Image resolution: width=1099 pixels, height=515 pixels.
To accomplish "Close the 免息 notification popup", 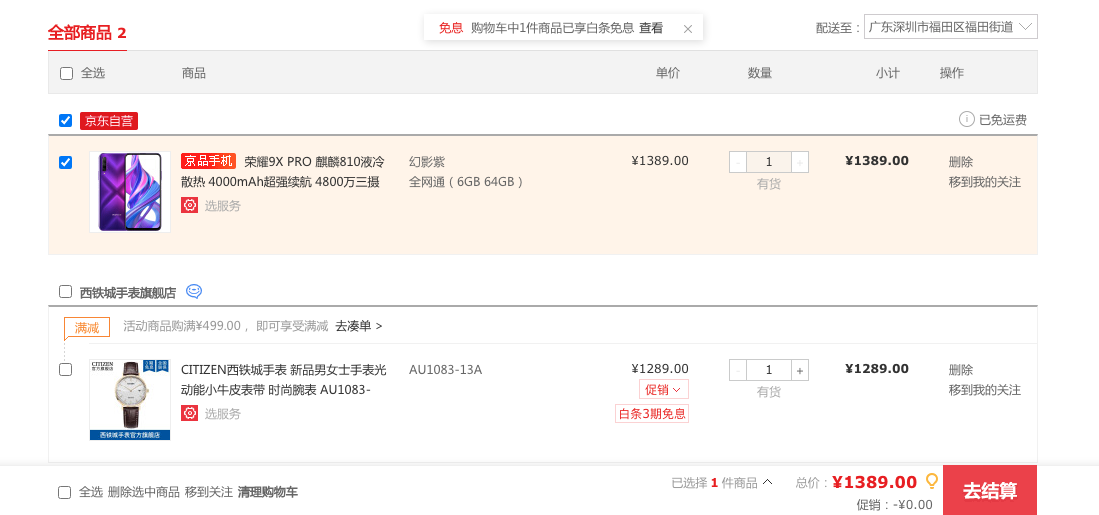I will click(x=687, y=29).
